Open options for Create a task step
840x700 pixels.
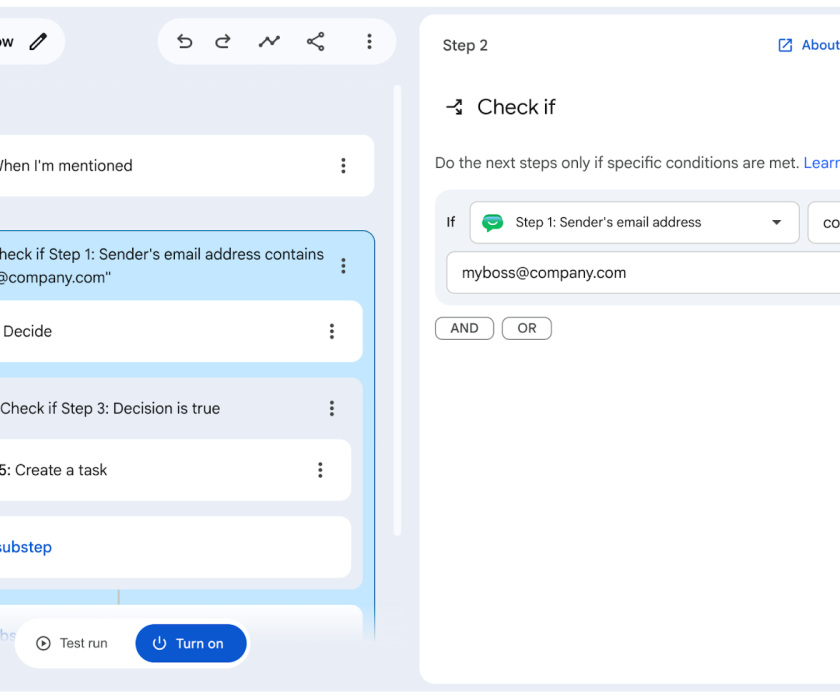[320, 470]
